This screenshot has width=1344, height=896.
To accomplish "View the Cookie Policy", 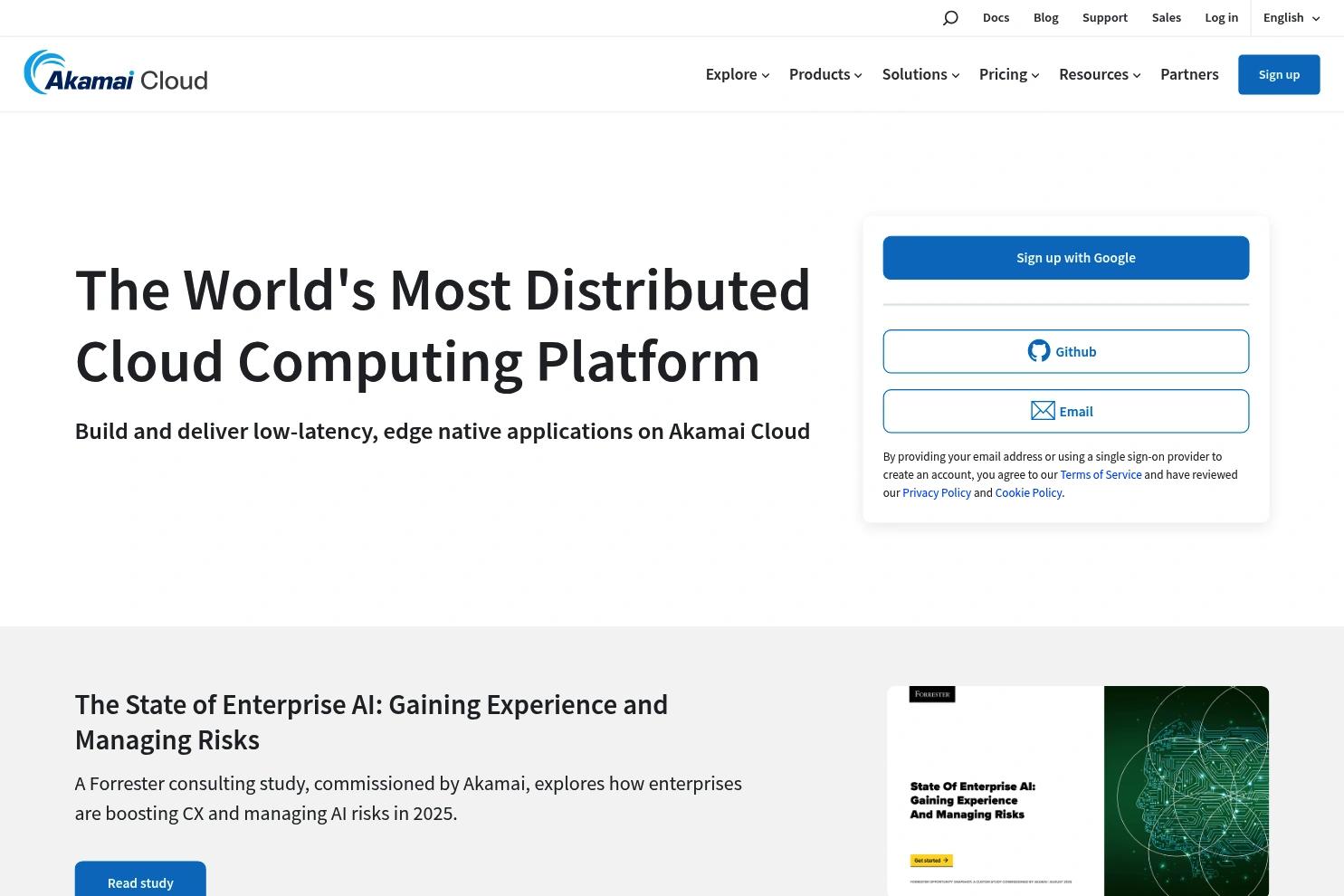I will pyautogui.click(x=1028, y=492).
